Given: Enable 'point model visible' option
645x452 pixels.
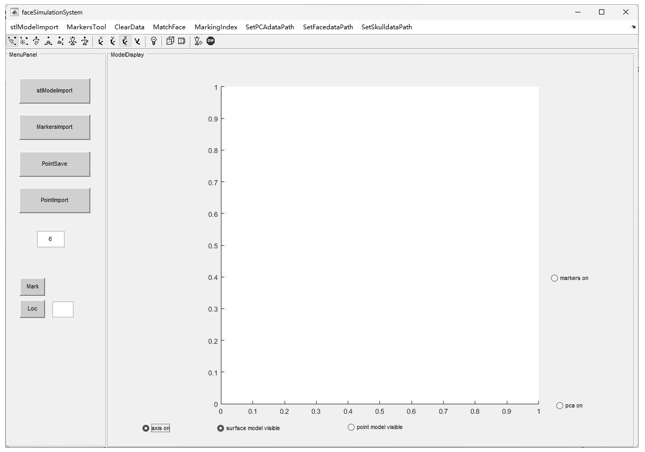Looking at the screenshot, I should (351, 427).
